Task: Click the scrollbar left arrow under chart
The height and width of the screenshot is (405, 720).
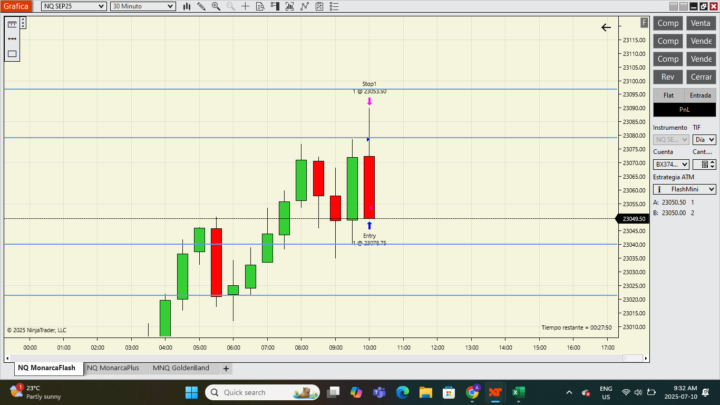Action: (x=7, y=358)
